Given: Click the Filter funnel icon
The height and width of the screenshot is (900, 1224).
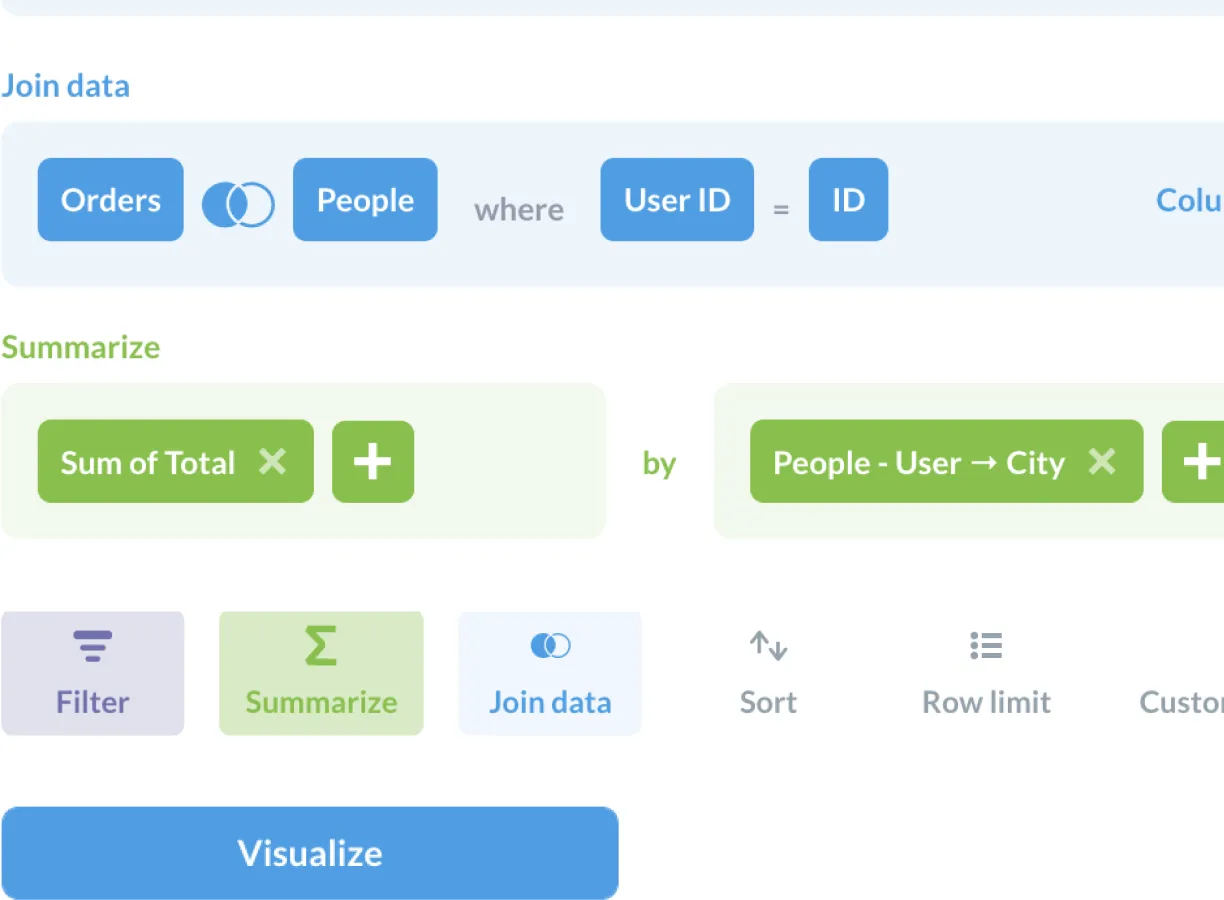Looking at the screenshot, I should point(92,646).
